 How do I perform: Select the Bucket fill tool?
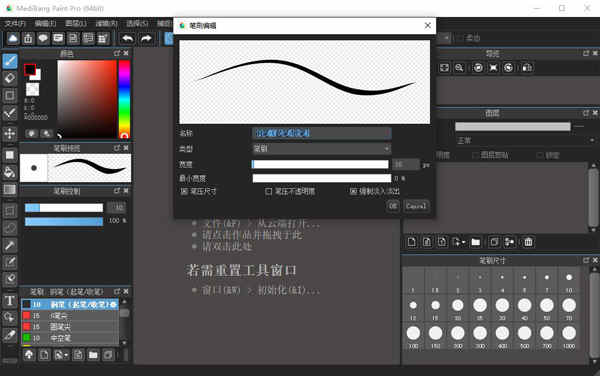(x=10, y=172)
